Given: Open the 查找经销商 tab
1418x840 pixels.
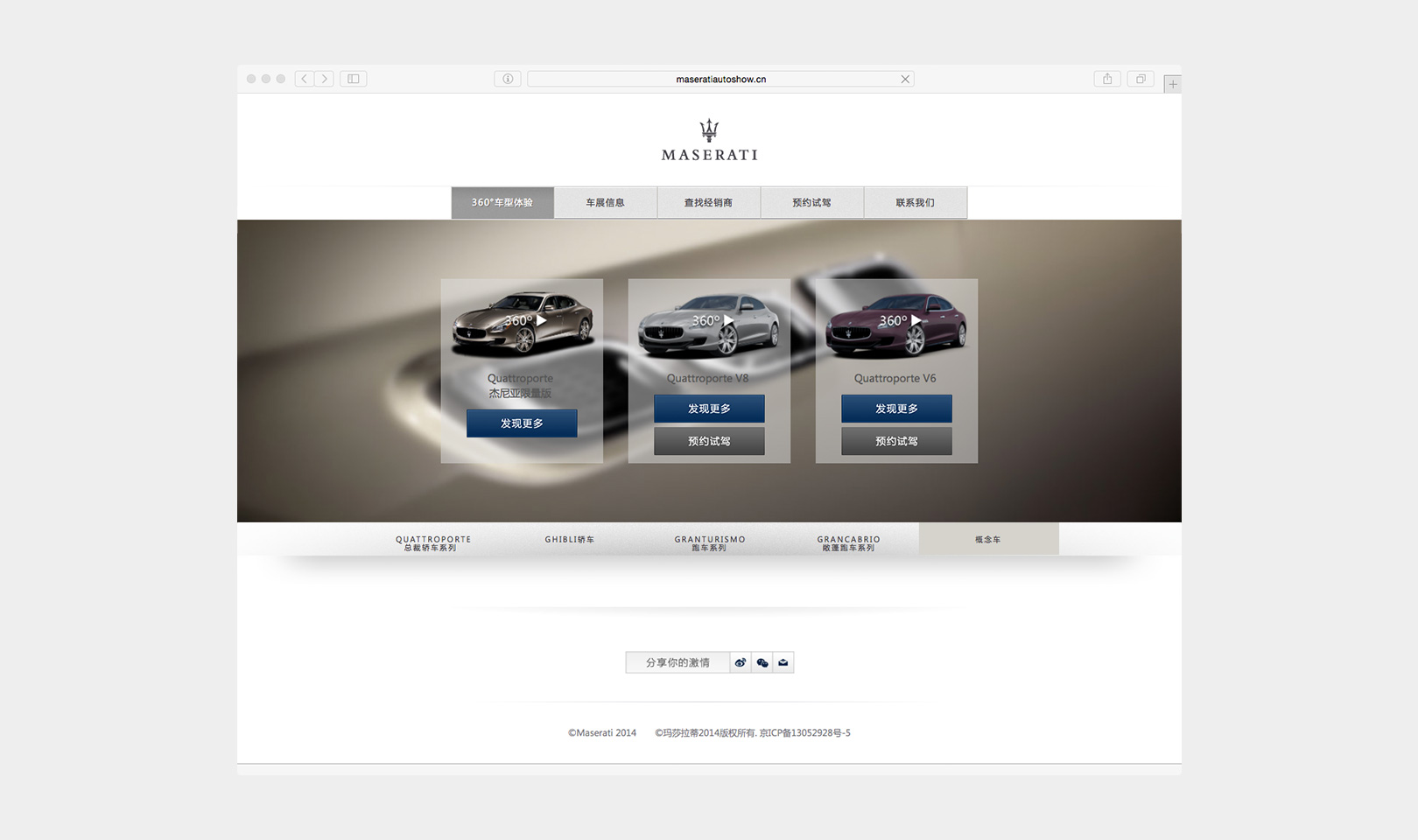Looking at the screenshot, I should pos(709,202).
